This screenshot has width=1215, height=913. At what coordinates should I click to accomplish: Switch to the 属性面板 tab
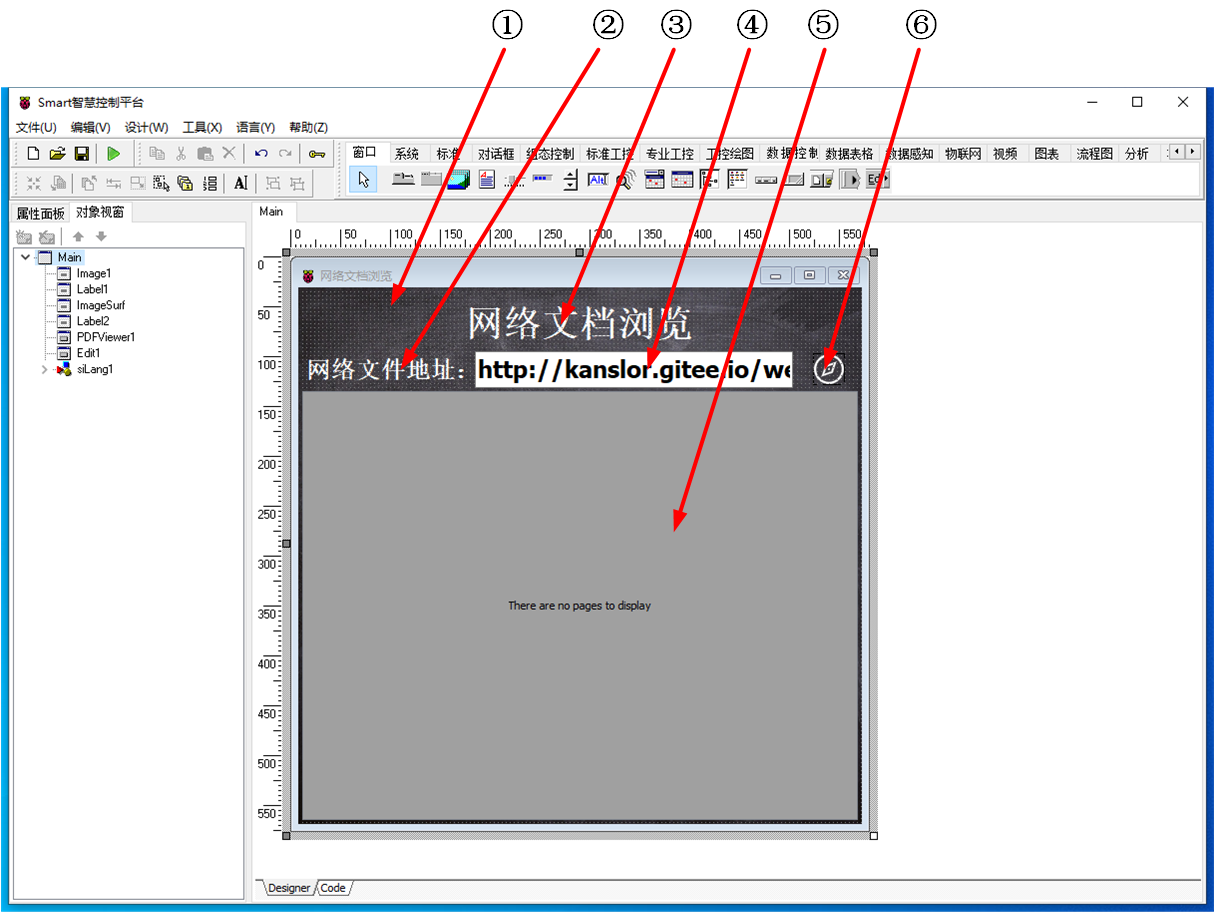(x=41, y=213)
